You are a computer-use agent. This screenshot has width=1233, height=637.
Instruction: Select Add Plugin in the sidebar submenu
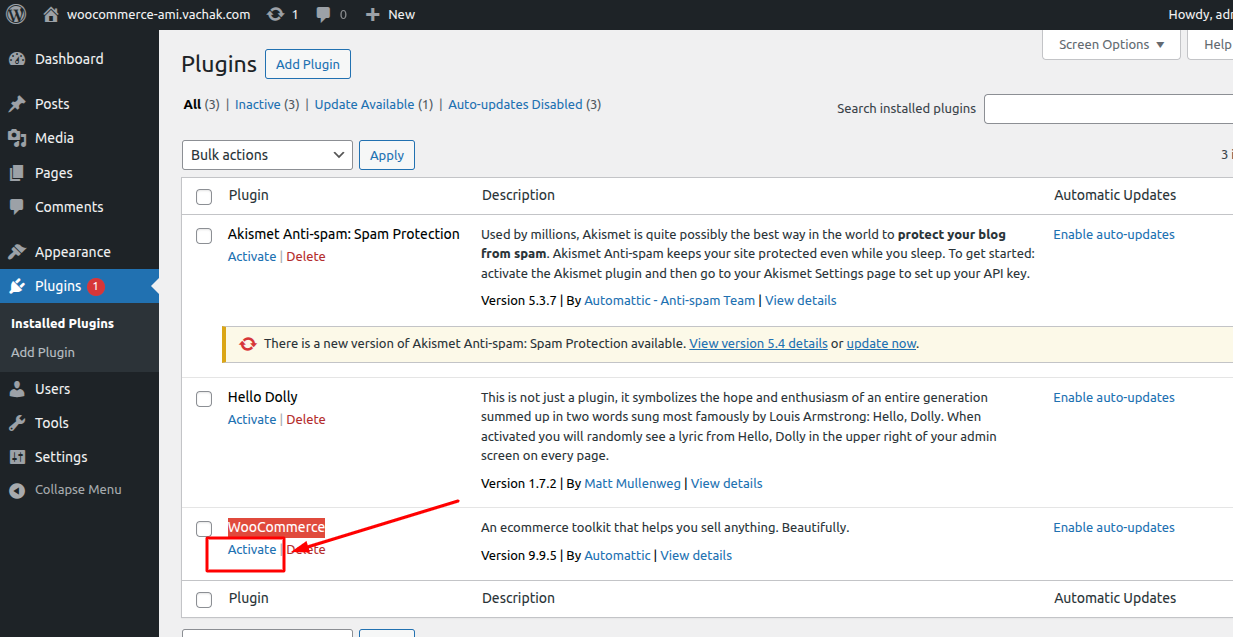coord(43,352)
